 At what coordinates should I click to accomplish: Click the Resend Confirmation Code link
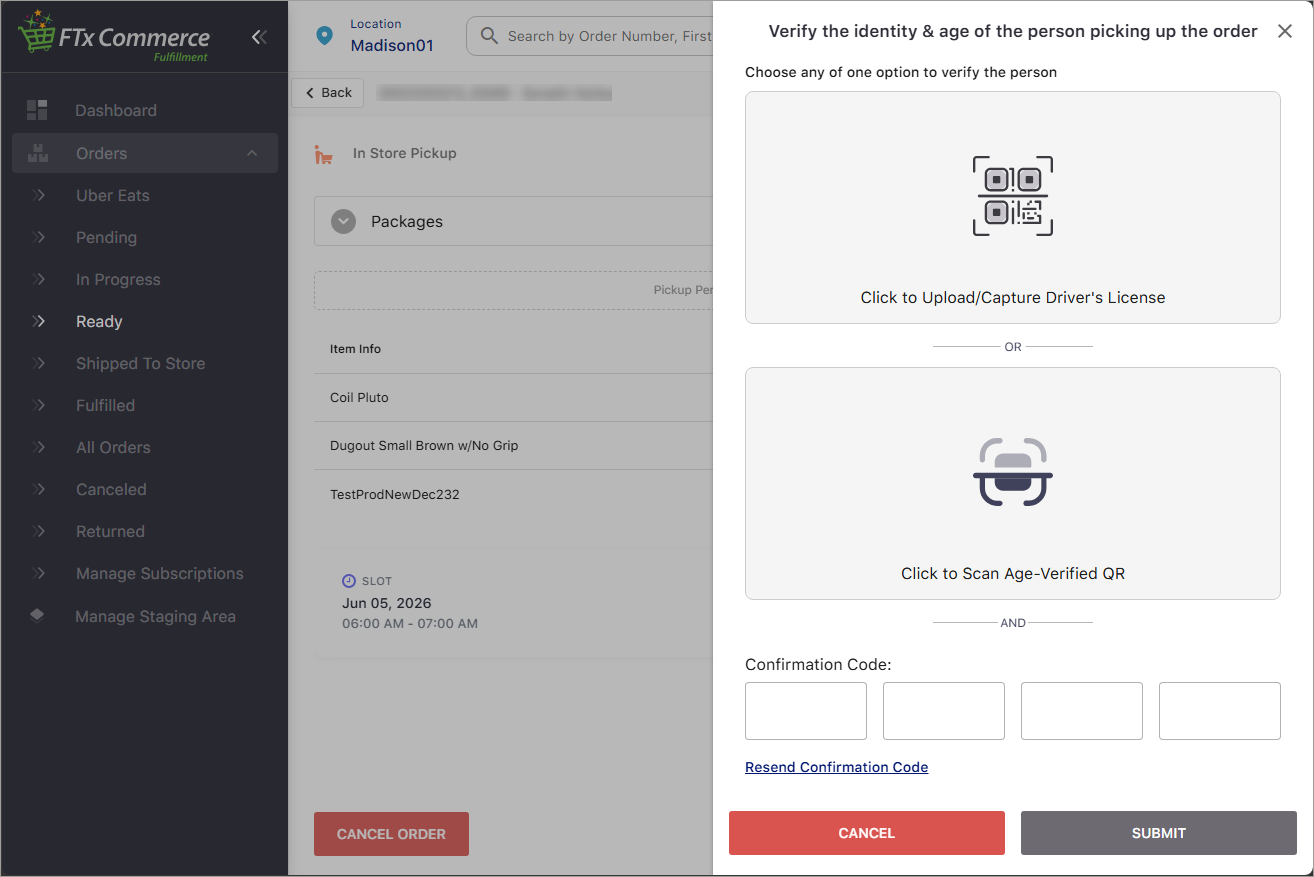pos(837,767)
